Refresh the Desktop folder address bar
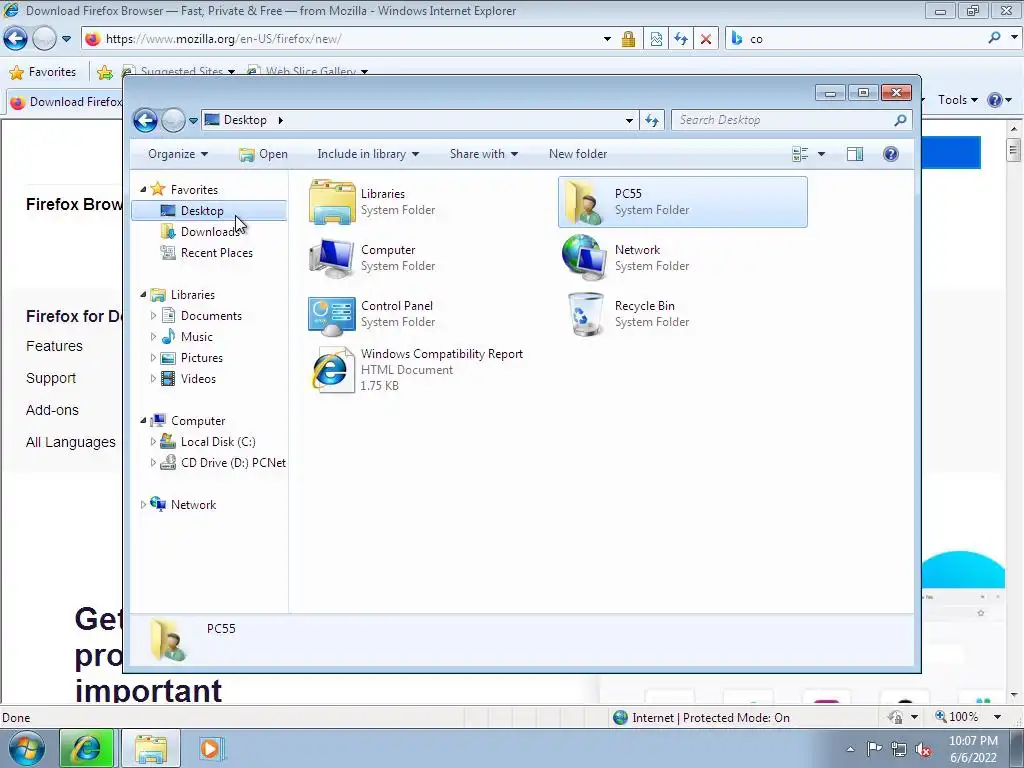Screen dimensions: 1024x768 tap(652, 120)
